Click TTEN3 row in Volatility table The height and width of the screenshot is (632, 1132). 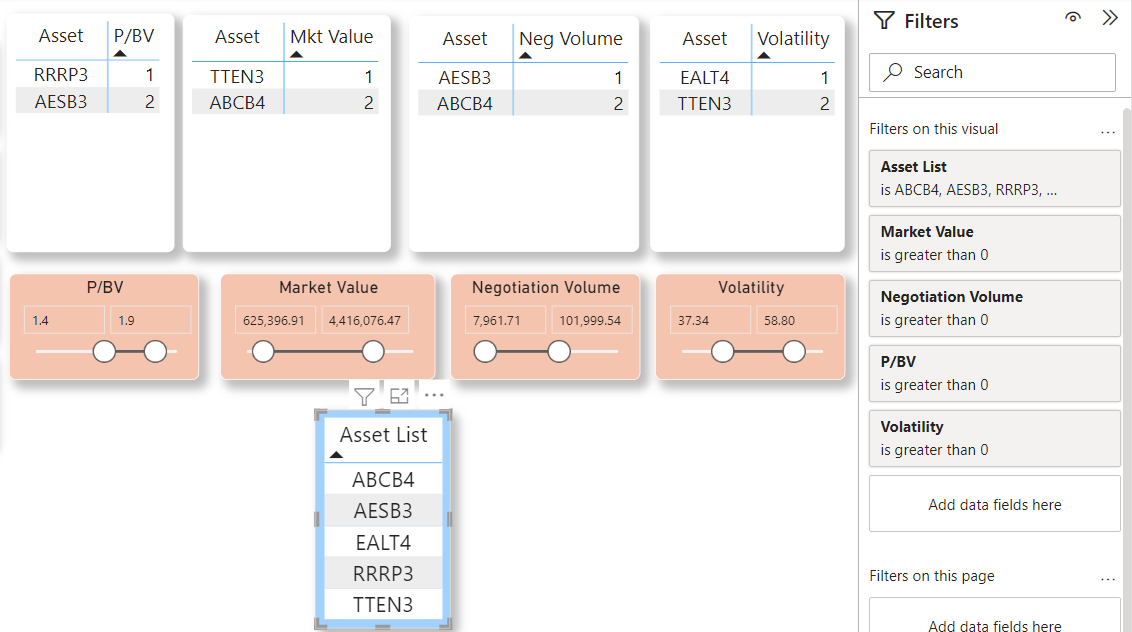[x=747, y=103]
